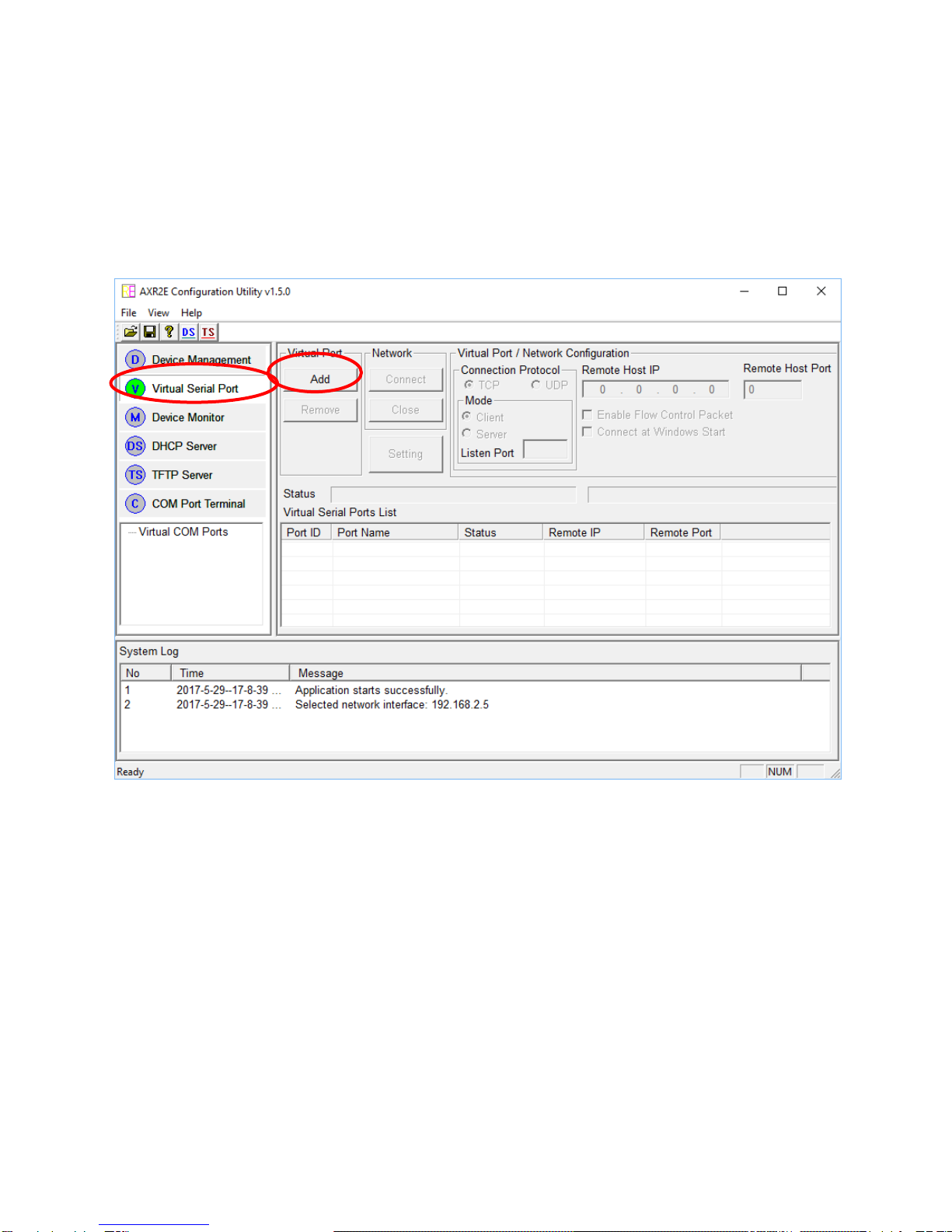Image resolution: width=952 pixels, height=1232 pixels.
Task: Click the TS icon in the toolbar
Action: click(x=207, y=332)
